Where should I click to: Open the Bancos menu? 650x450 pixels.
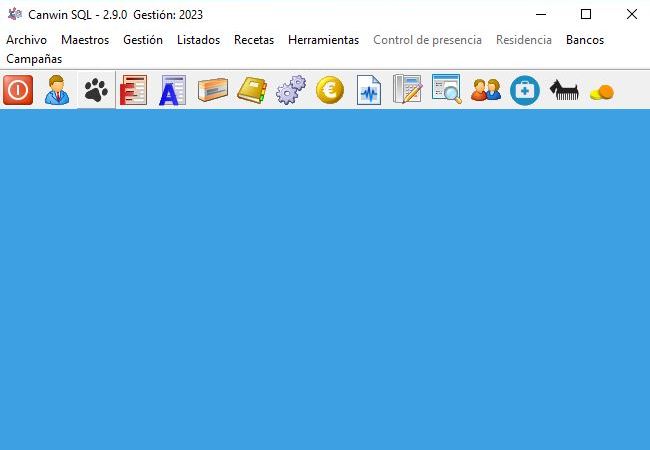coord(585,40)
